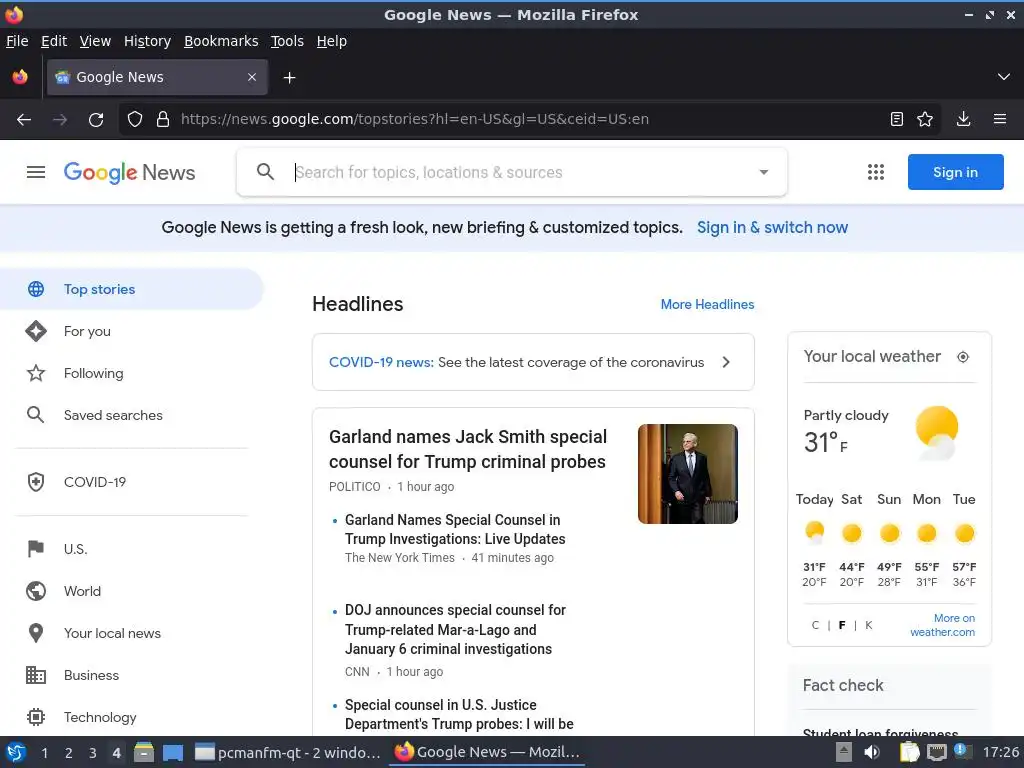Switch weather units to Fahrenheit F

(x=842, y=625)
